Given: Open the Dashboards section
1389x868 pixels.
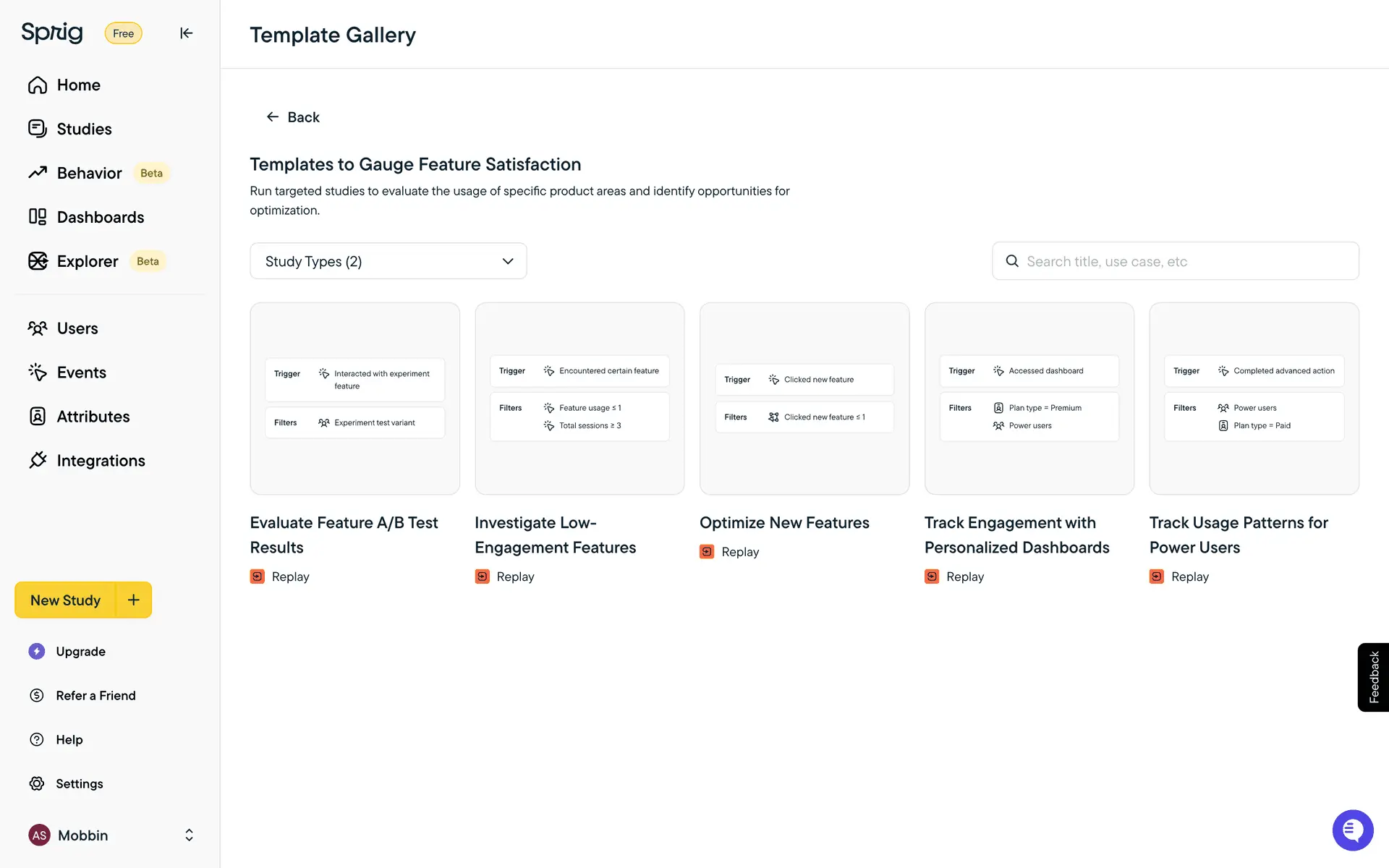Looking at the screenshot, I should click(100, 217).
